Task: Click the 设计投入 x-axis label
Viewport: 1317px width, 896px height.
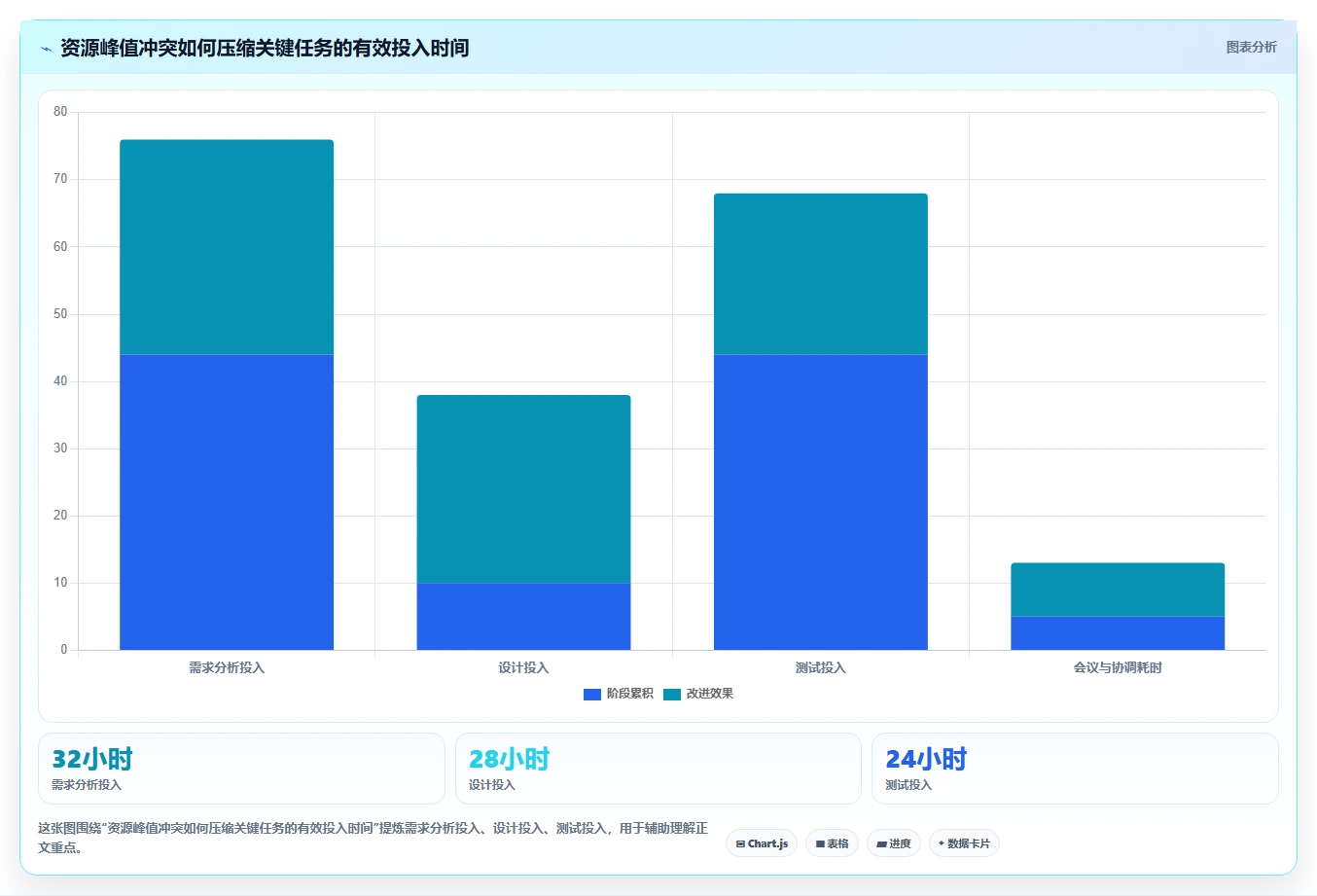Action: point(523,667)
